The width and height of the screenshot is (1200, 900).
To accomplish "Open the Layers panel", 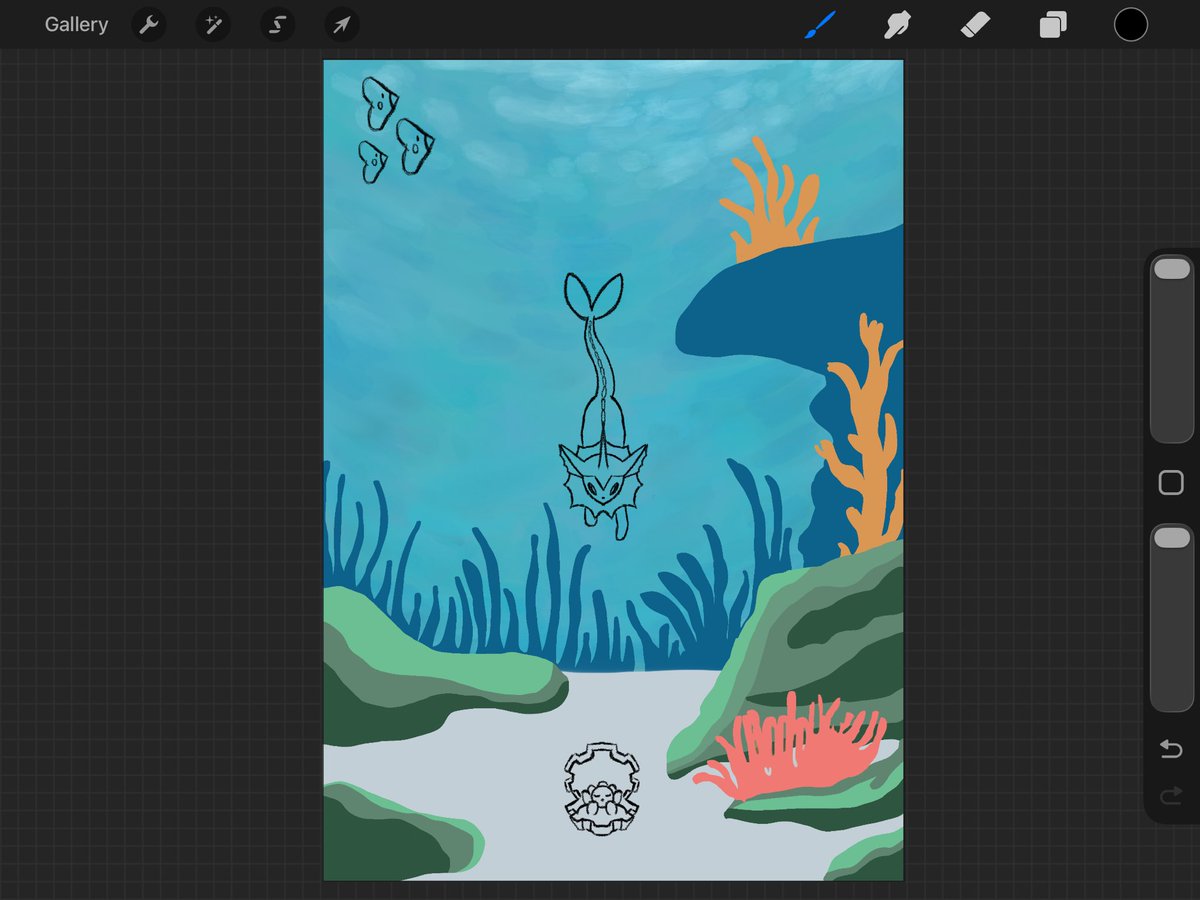I will tap(1053, 25).
